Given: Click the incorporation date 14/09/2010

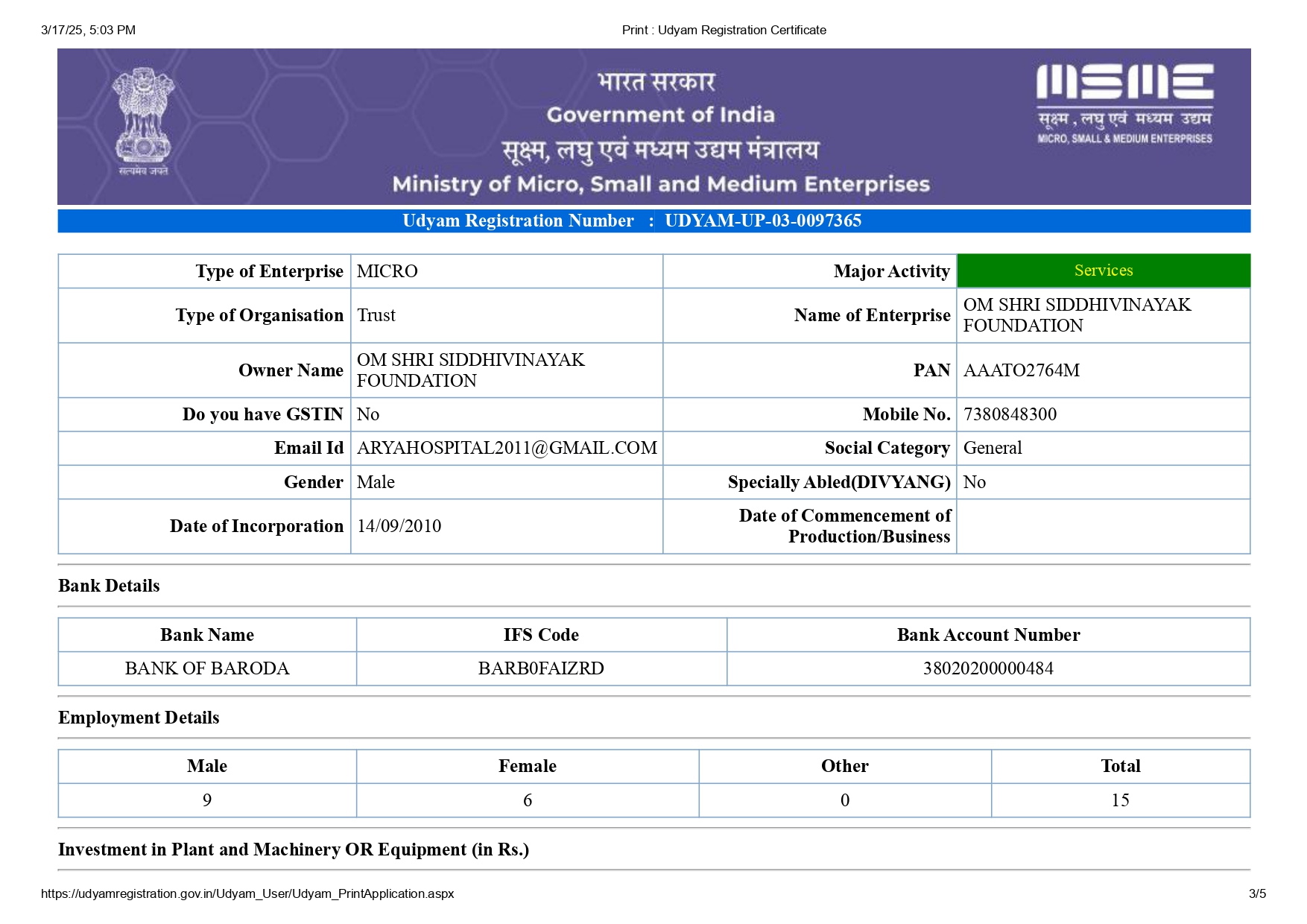Looking at the screenshot, I should 399,526.
